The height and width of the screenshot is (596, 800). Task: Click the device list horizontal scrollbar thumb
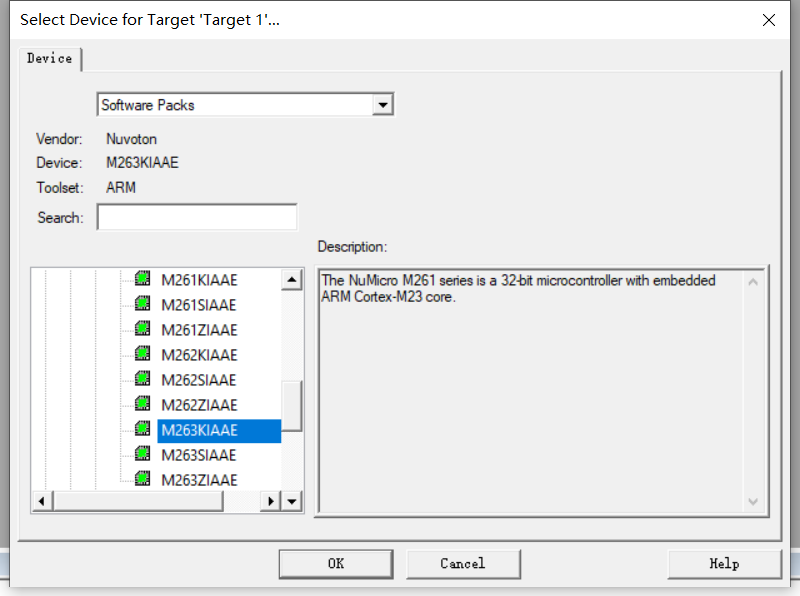coord(138,502)
